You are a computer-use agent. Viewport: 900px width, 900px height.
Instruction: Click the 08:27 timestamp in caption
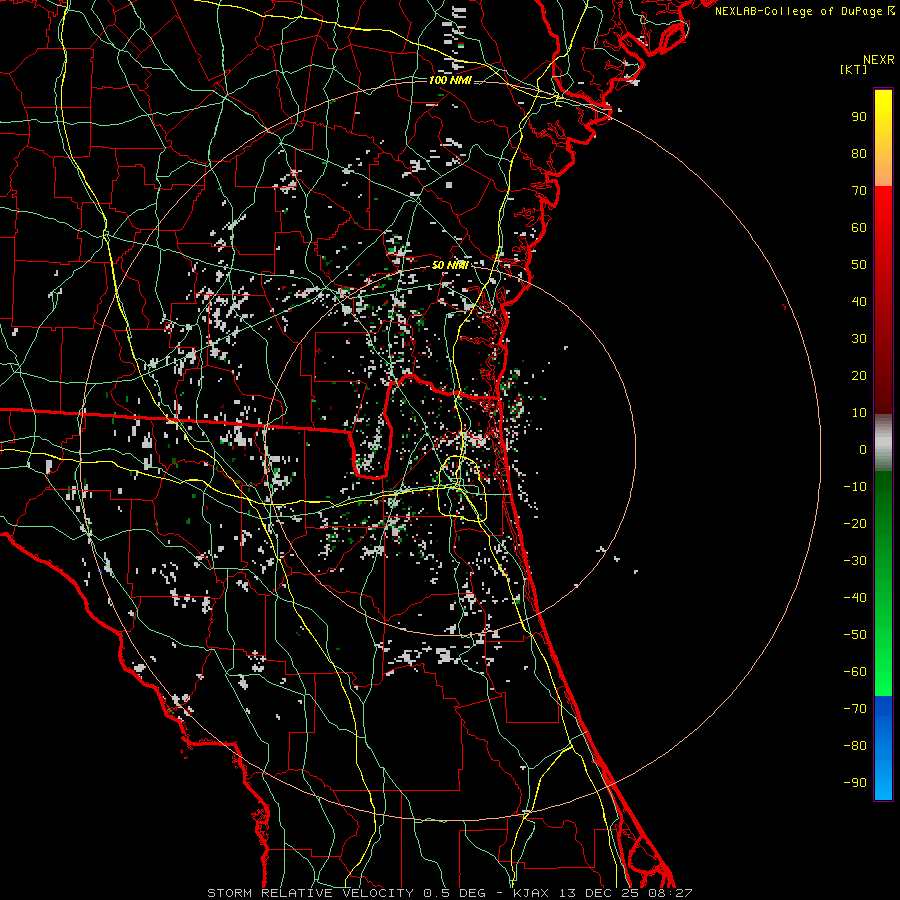point(670,893)
